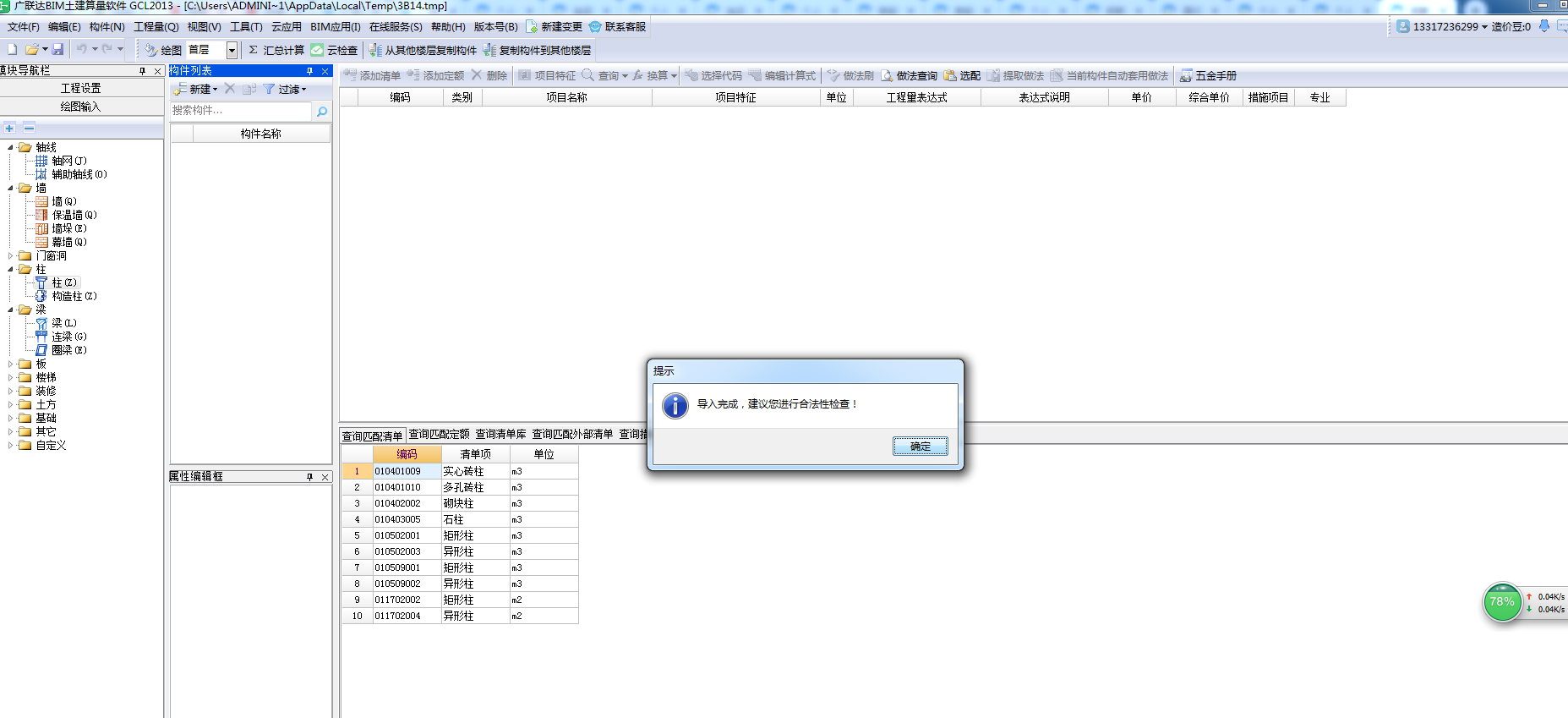The width and height of the screenshot is (1568, 718).
Task: Open the 视图(V) menu
Action: 204,27
